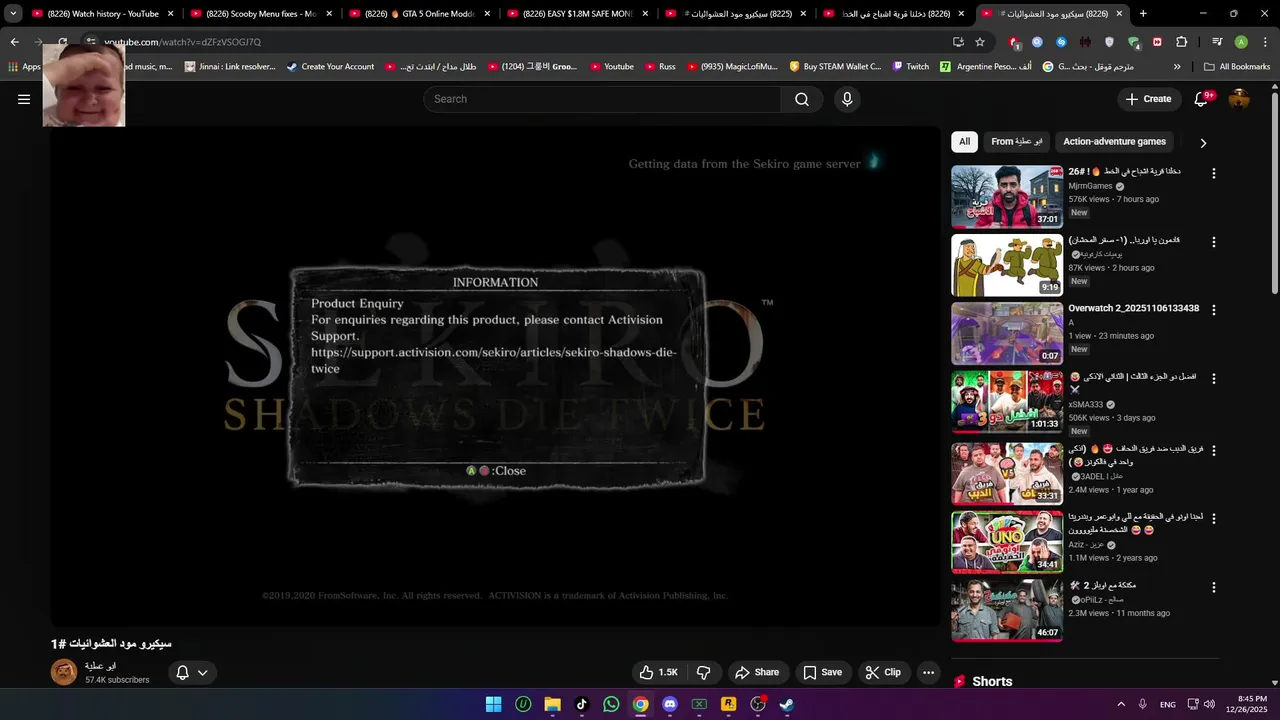Screen dimensions: 1280x720
Task: Select the Action-adventure games chip
Action: click(1114, 142)
